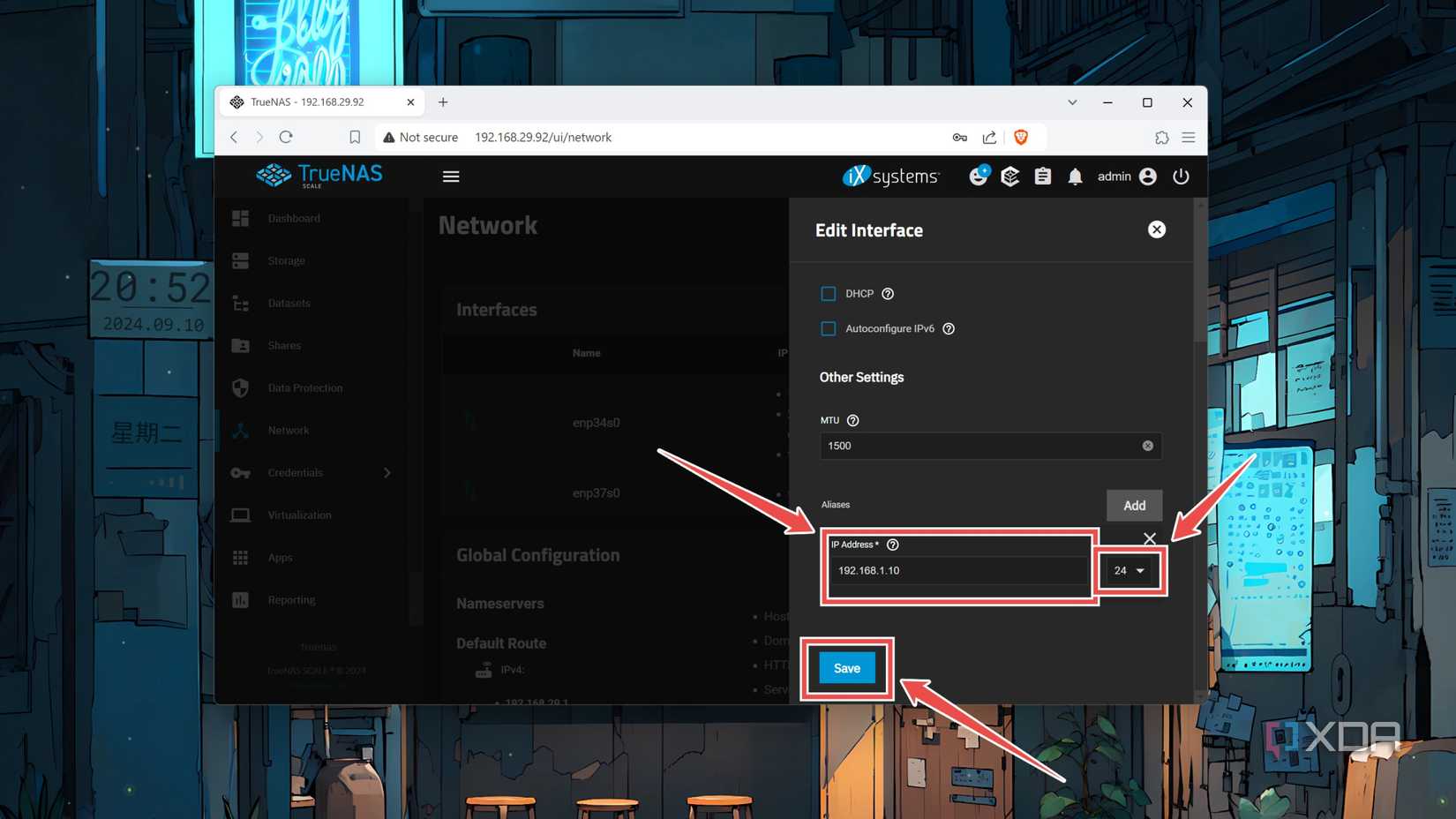Viewport: 1456px width, 819px height.
Task: Click the Brave Shields icon
Action: (x=1021, y=137)
